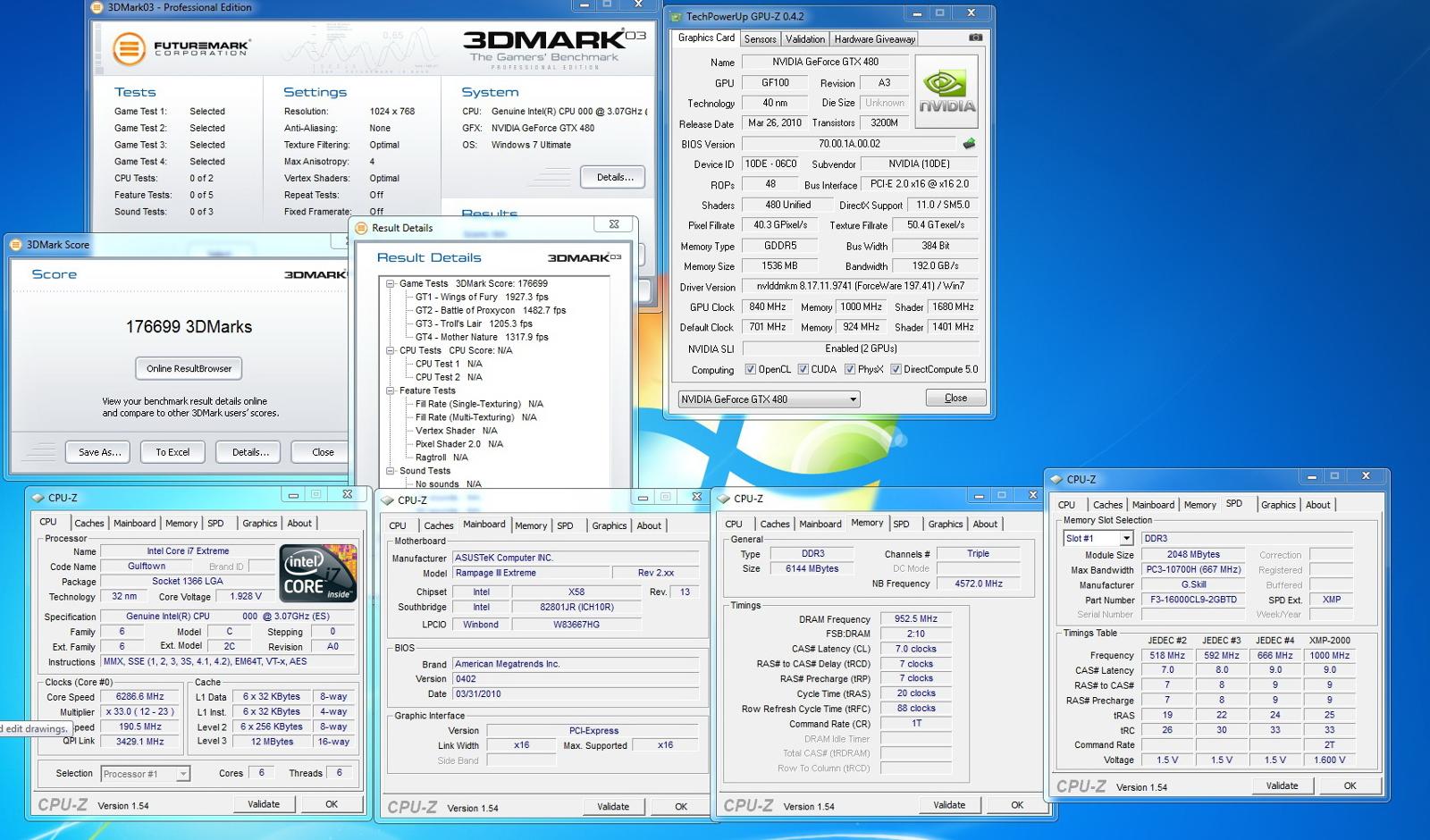This screenshot has height=840, width=1430.
Task: Click Save As button in 3DMark Score
Action: 98,452
